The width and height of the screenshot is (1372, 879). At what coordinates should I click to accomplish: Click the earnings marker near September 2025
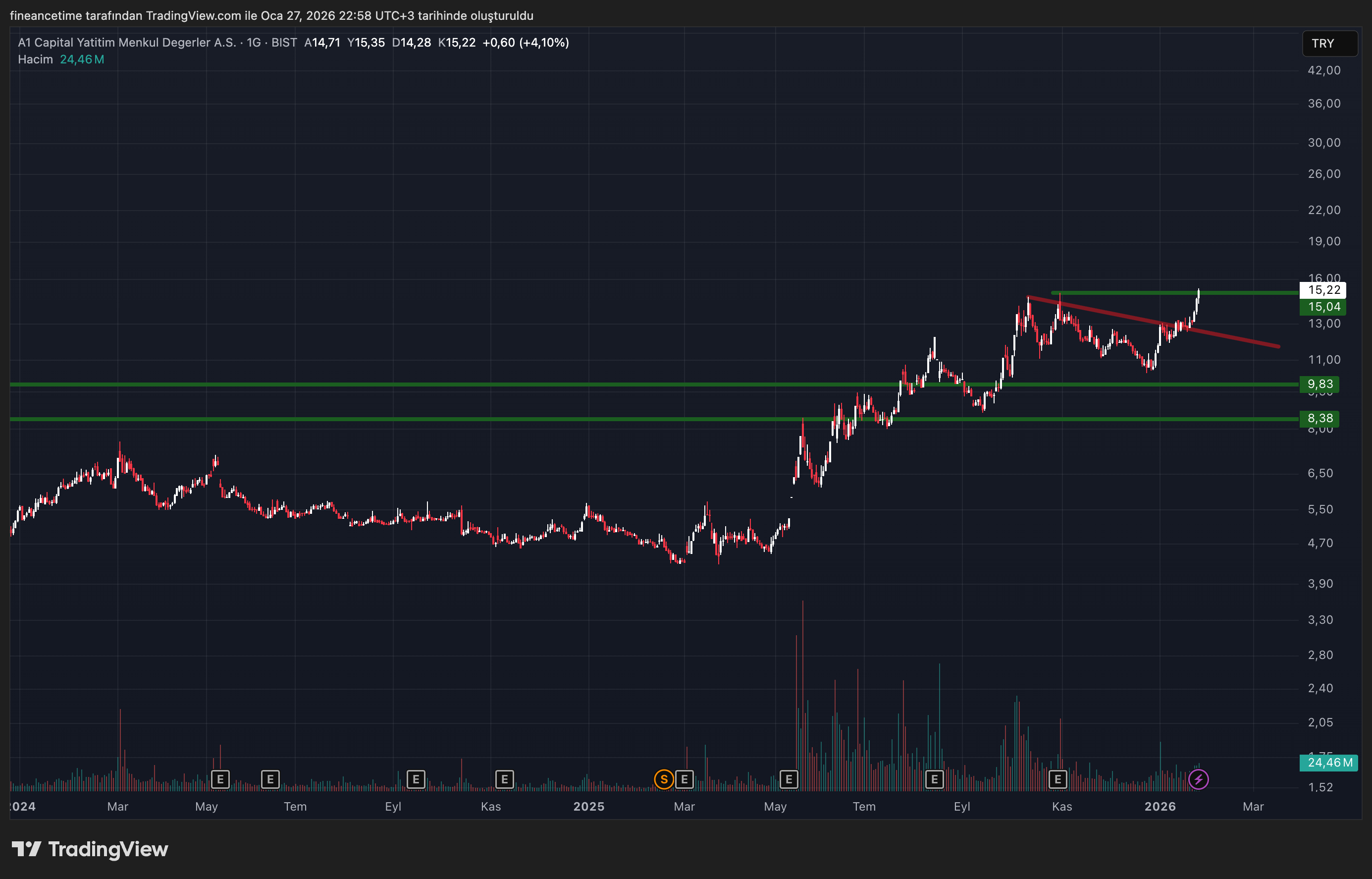[935, 778]
